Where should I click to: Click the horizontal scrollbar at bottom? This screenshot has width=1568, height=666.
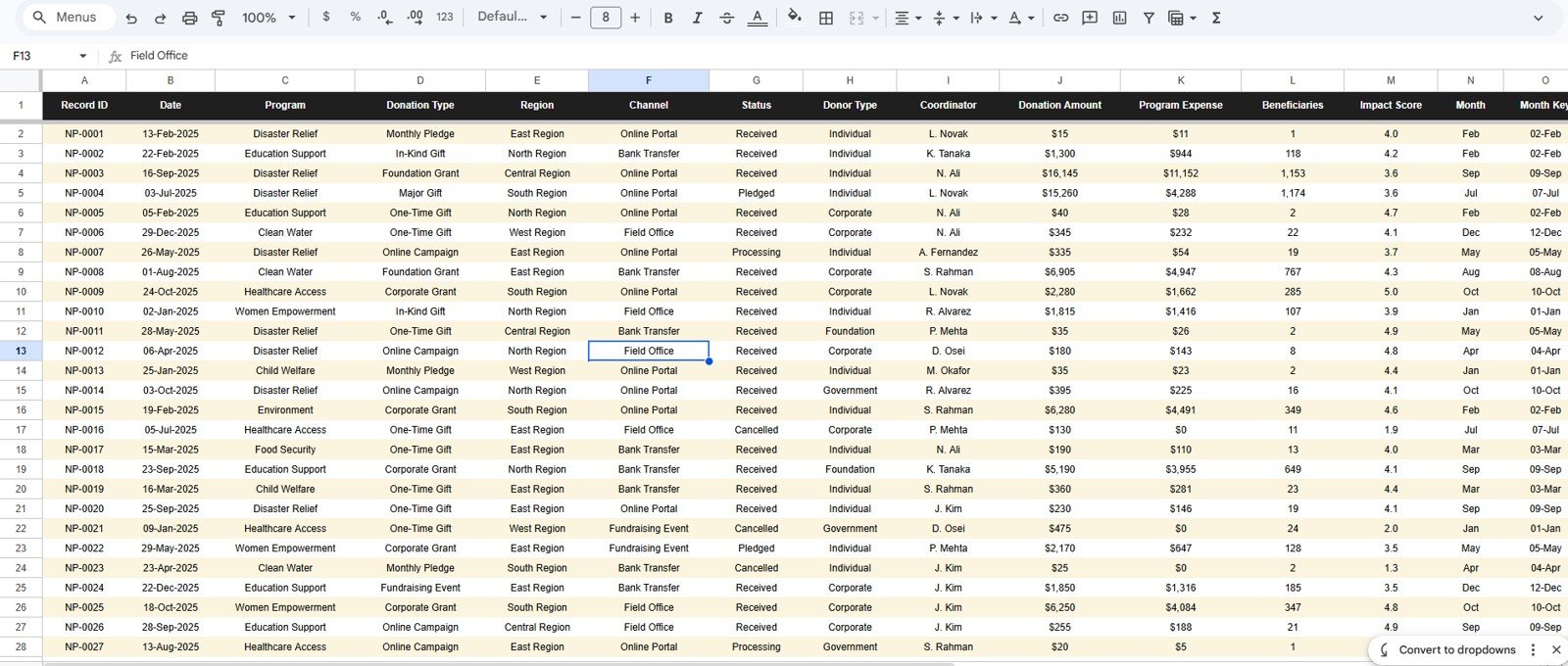[x=500, y=663]
